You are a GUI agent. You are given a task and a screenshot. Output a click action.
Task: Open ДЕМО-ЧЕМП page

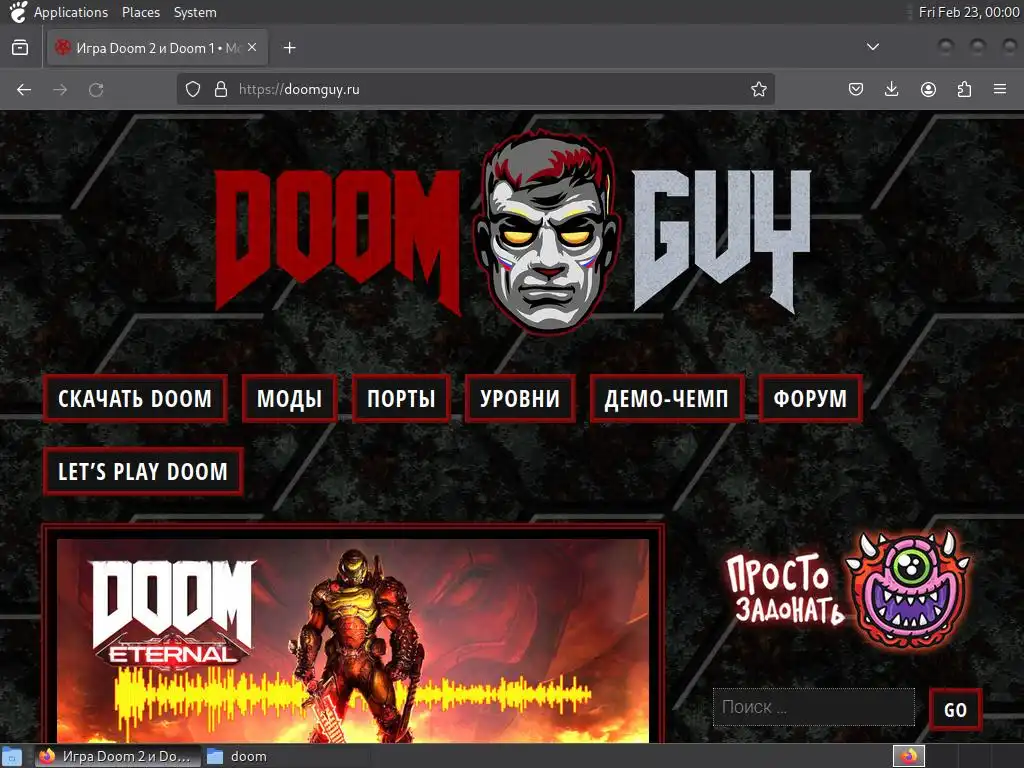point(666,398)
